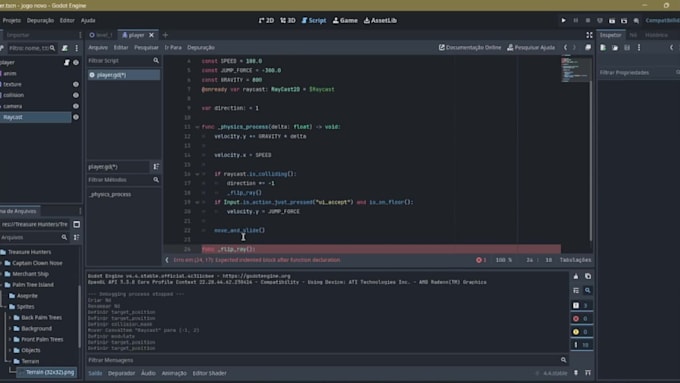The width and height of the screenshot is (680, 383).
Task: Sort files icon in FileSystem dock
Action: 76,237
